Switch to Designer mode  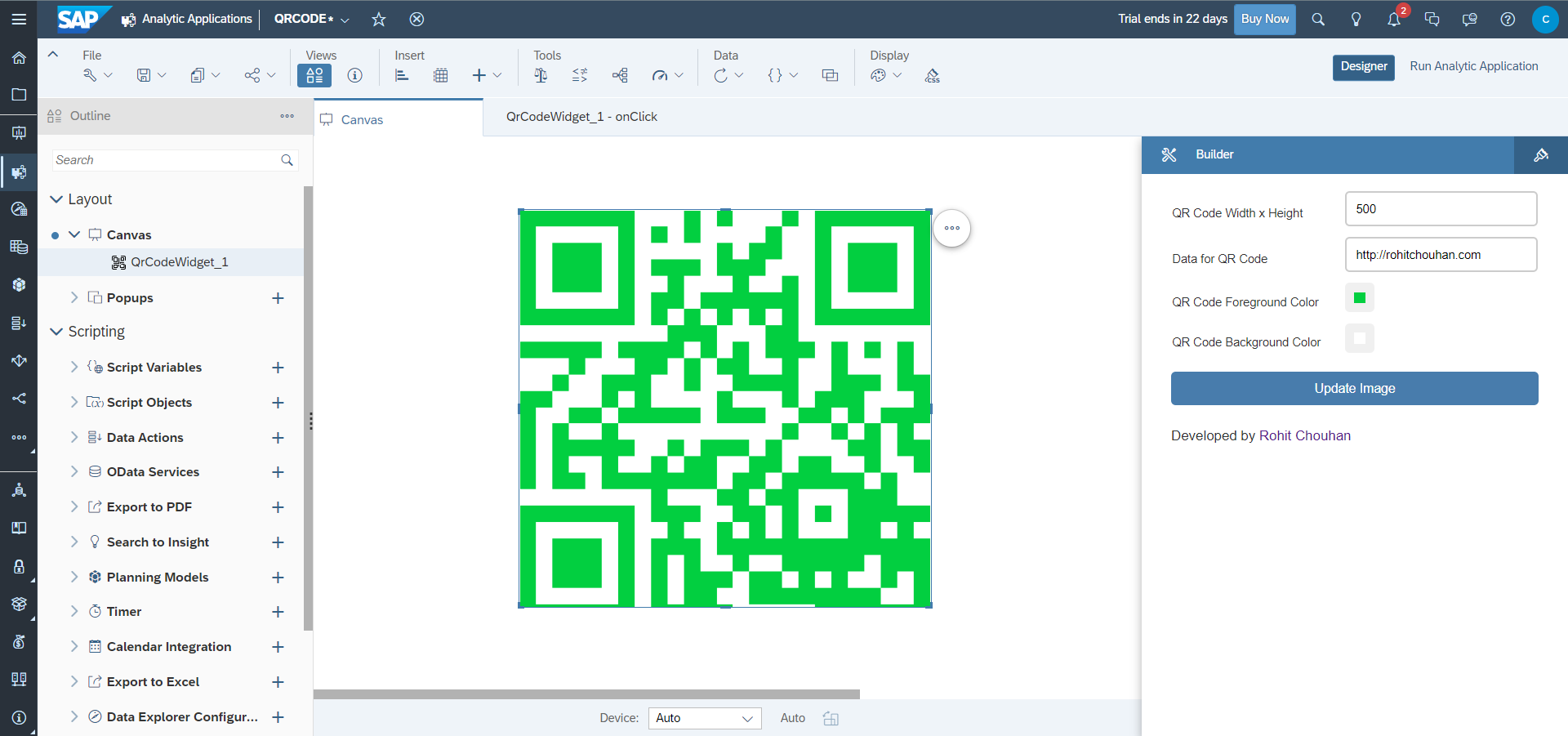pos(1364,67)
